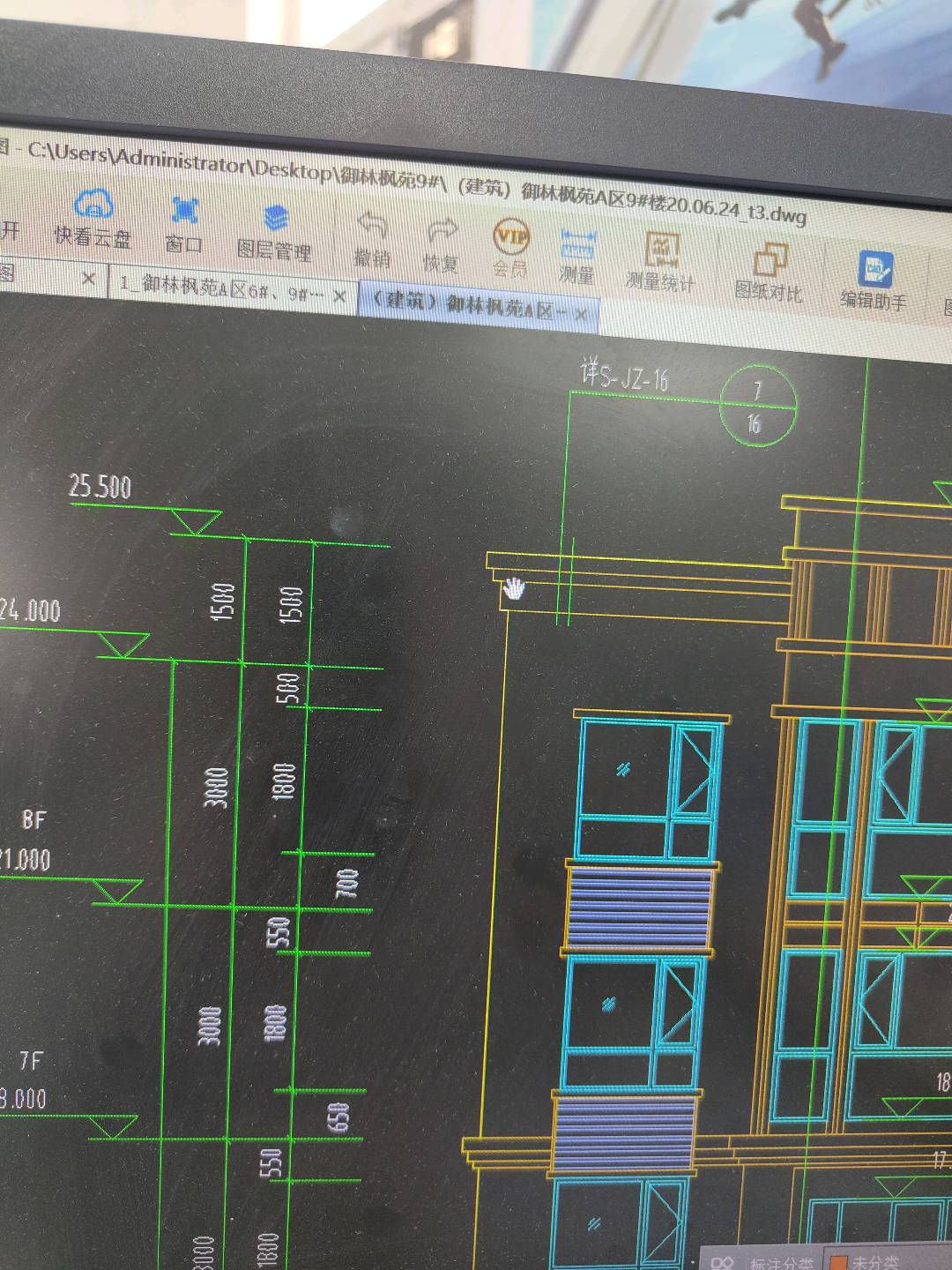Select the 测量 measure tool

coord(577,256)
